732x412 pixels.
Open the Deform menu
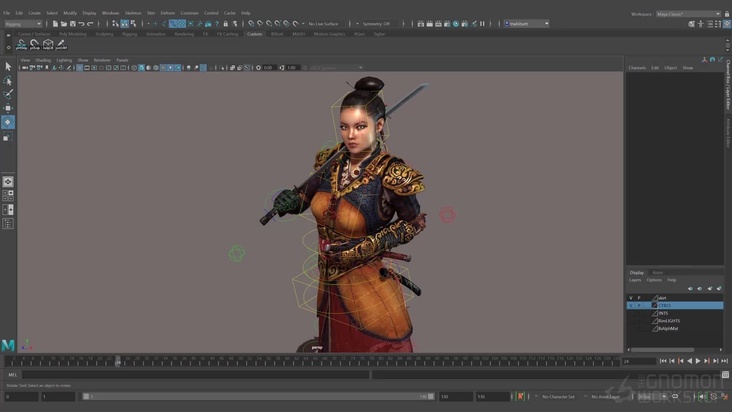pos(168,13)
